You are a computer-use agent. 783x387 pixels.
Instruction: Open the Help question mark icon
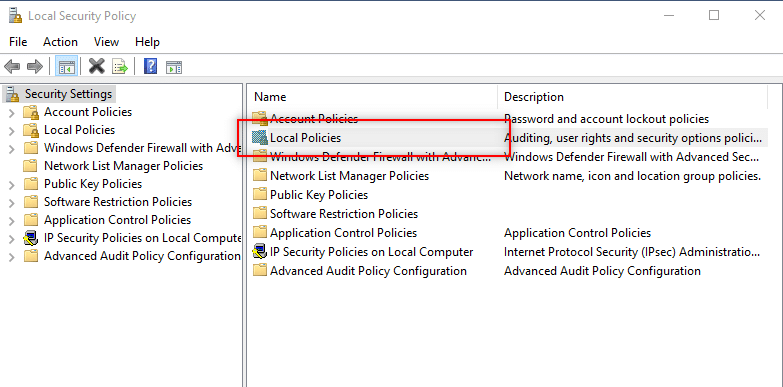pyautogui.click(x=150, y=66)
